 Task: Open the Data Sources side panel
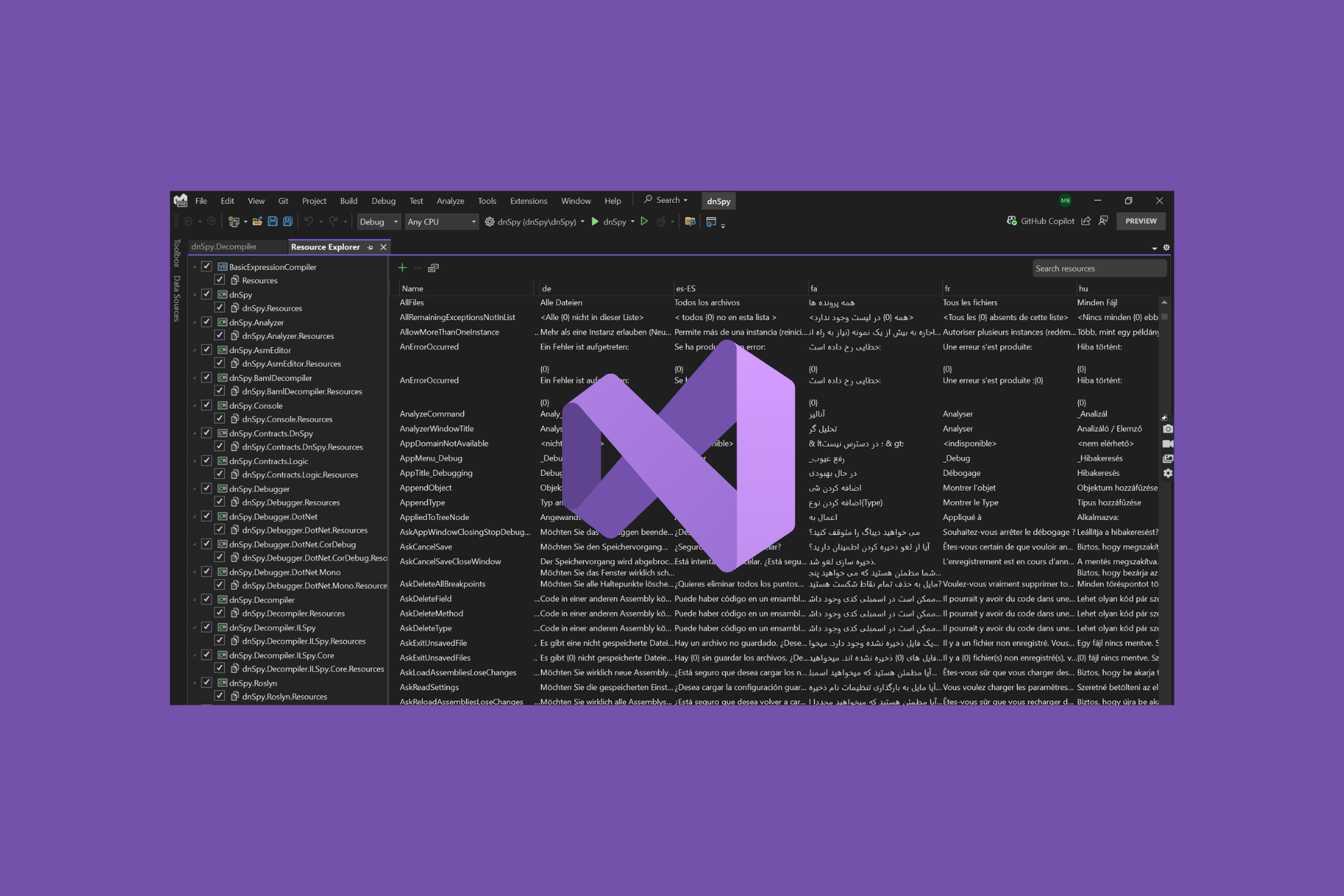176,299
